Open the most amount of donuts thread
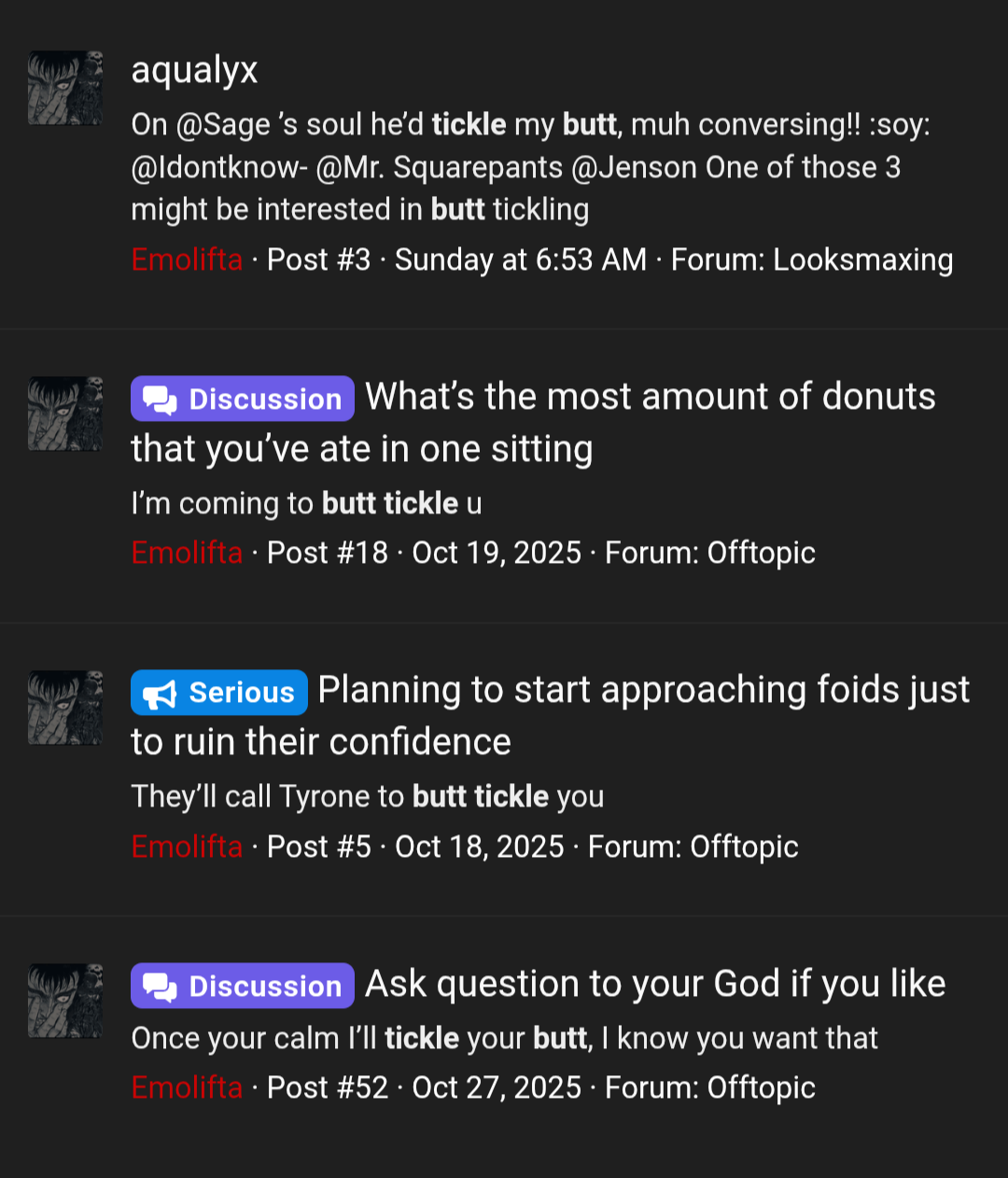The width and height of the screenshot is (1008, 1178). (533, 423)
